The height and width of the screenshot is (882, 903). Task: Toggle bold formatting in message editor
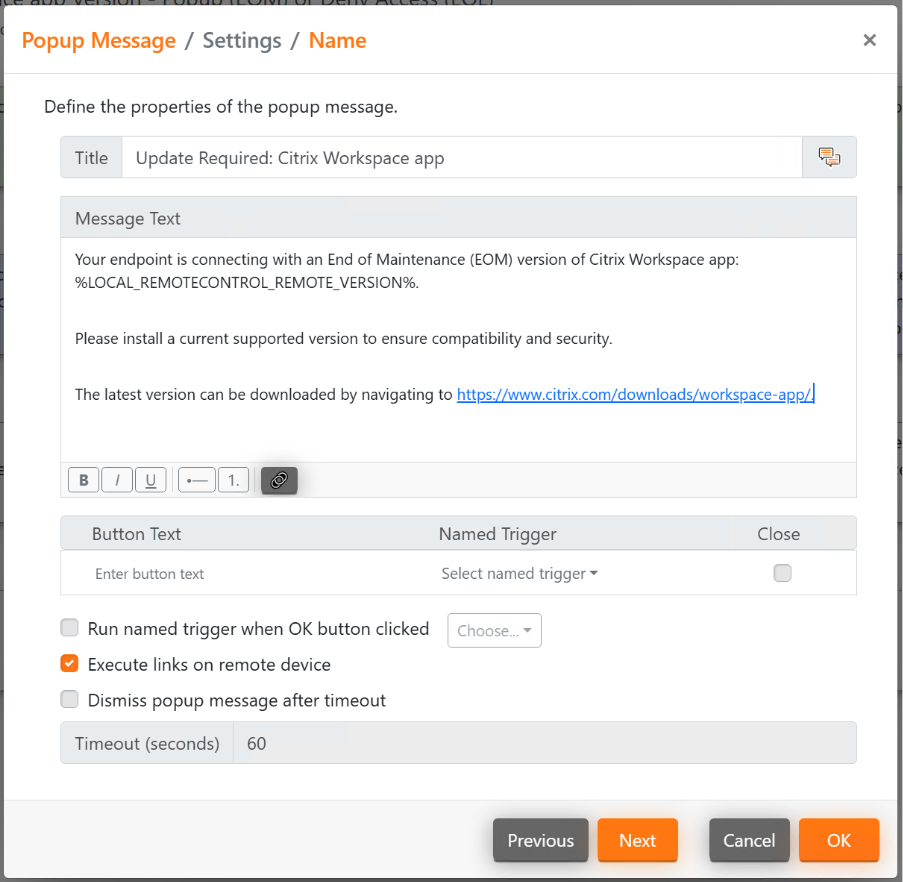(x=84, y=480)
